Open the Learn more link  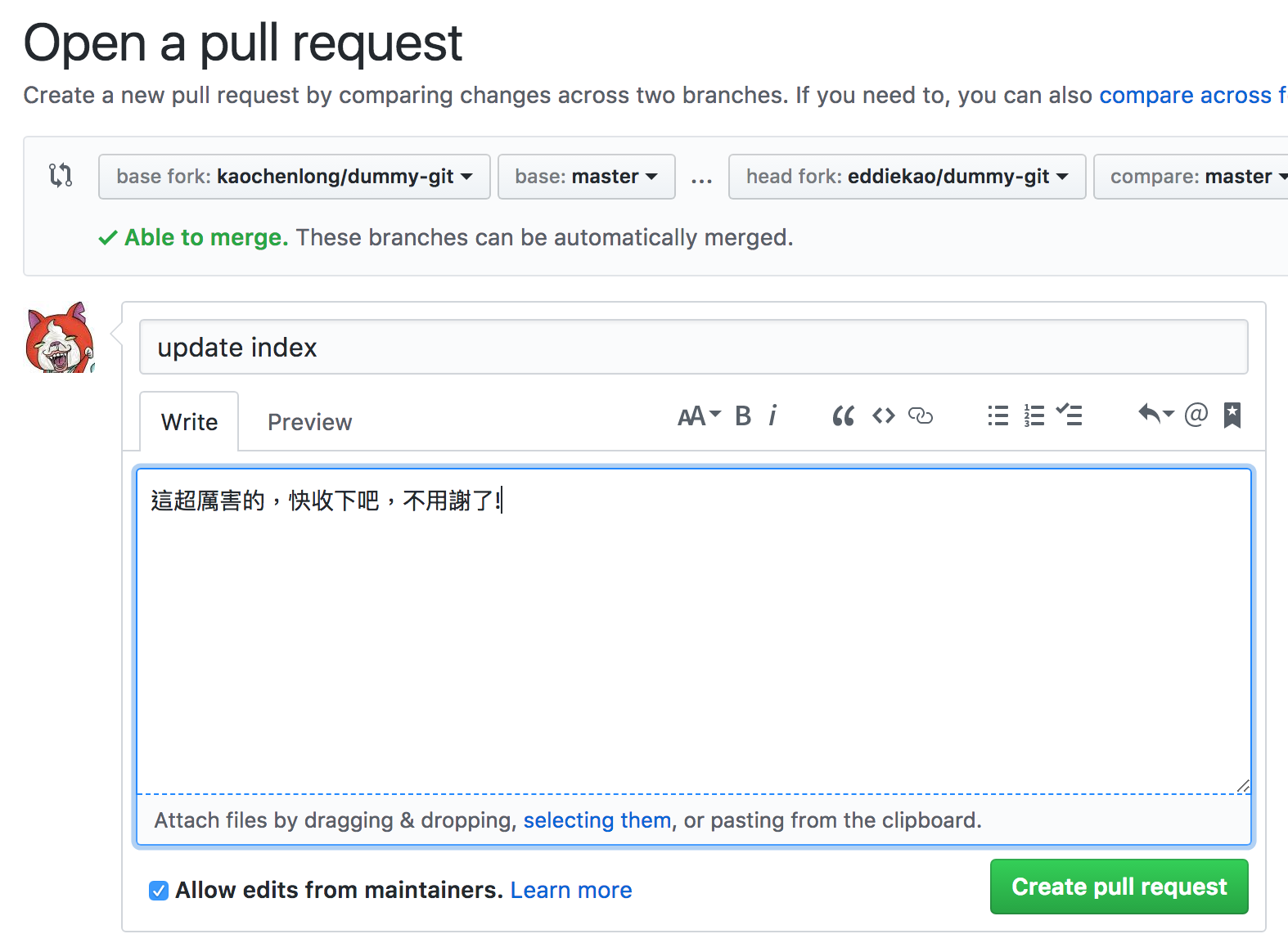point(570,890)
